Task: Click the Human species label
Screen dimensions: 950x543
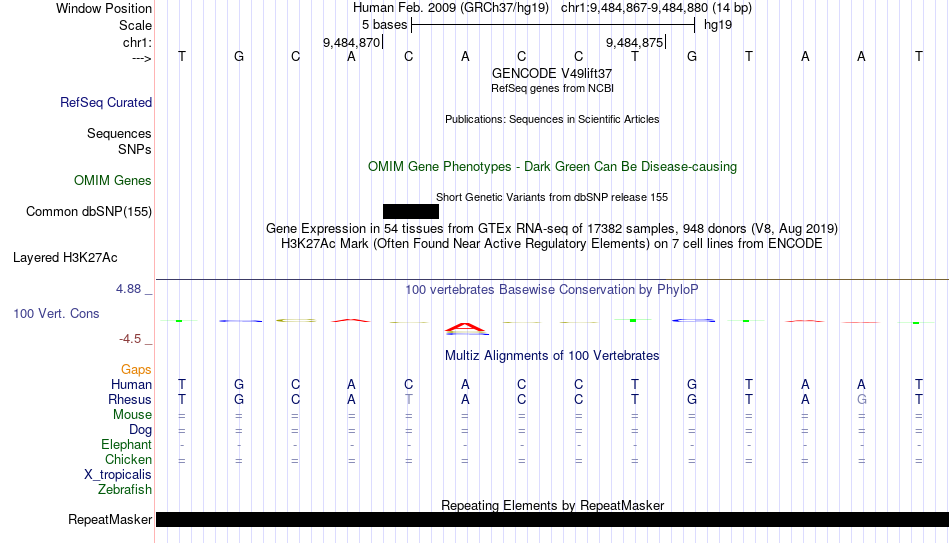Action: click(x=131, y=385)
